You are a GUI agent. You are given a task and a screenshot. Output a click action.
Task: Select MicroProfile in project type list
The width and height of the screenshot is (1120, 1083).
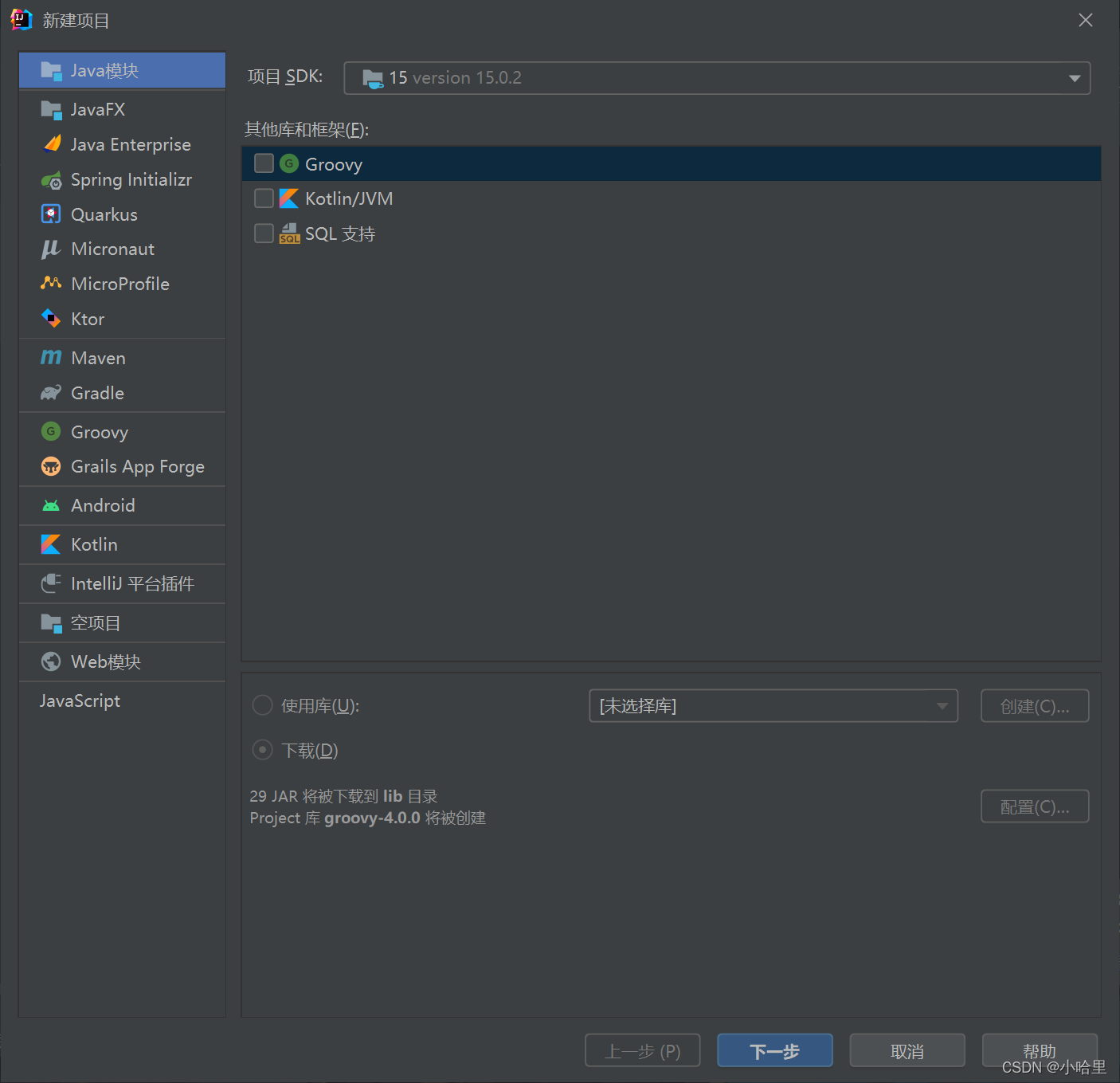122,284
